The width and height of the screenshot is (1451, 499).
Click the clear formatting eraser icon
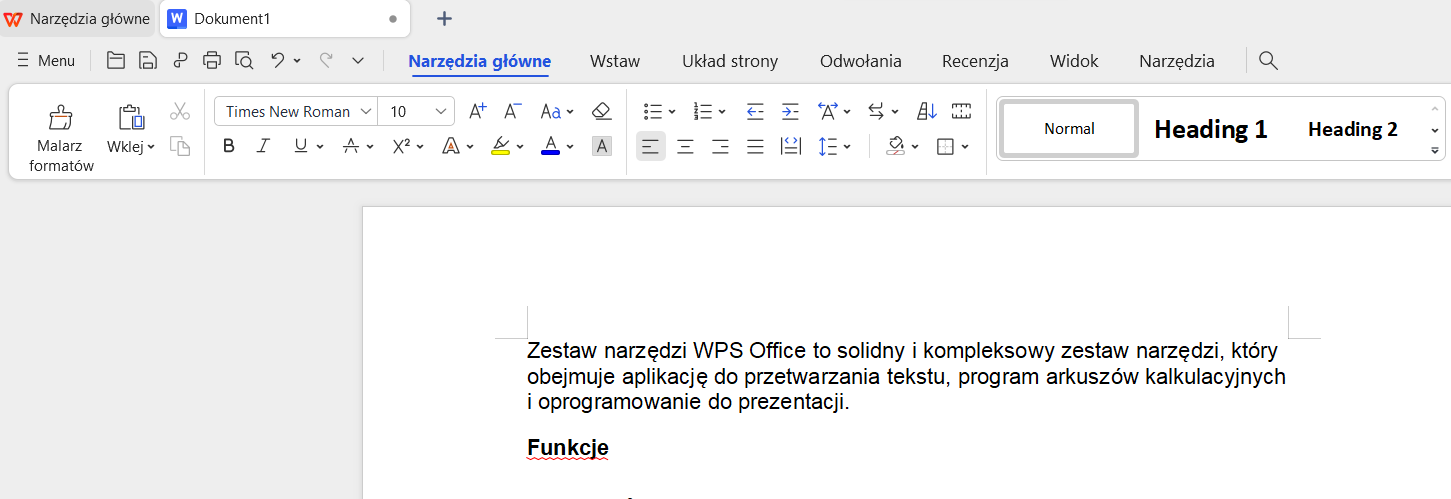click(601, 111)
